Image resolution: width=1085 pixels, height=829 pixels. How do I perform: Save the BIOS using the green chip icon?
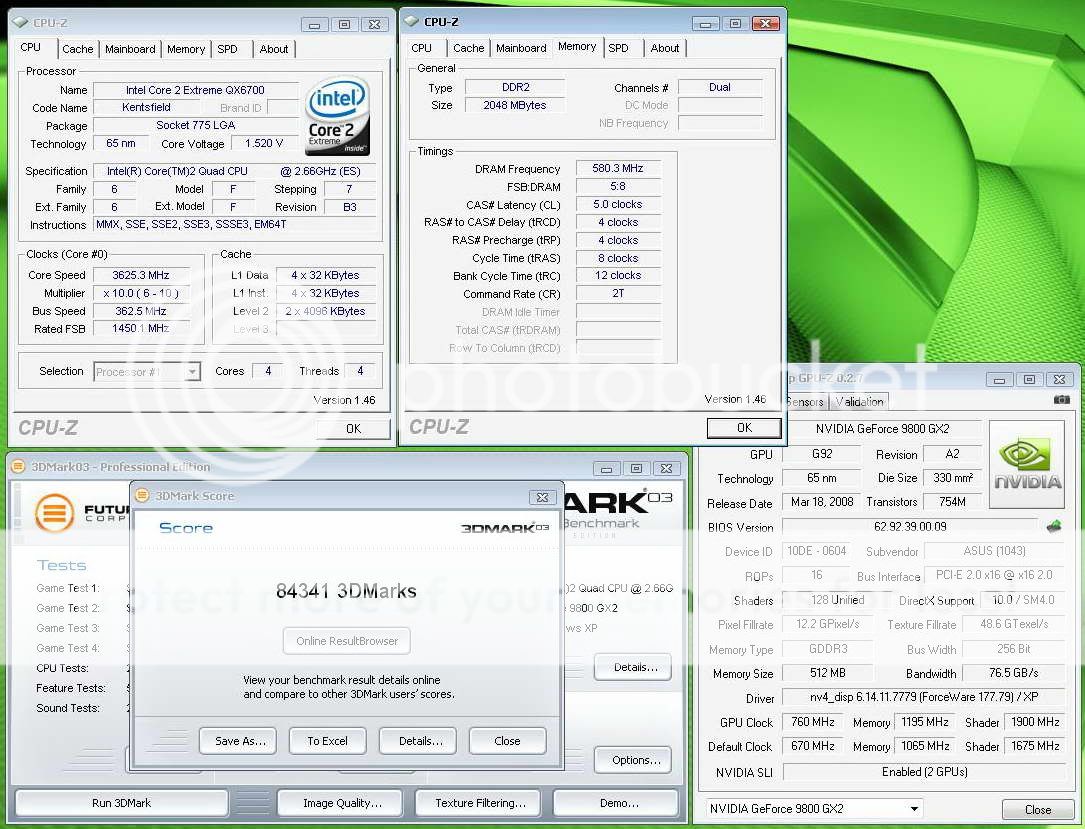tap(1054, 527)
